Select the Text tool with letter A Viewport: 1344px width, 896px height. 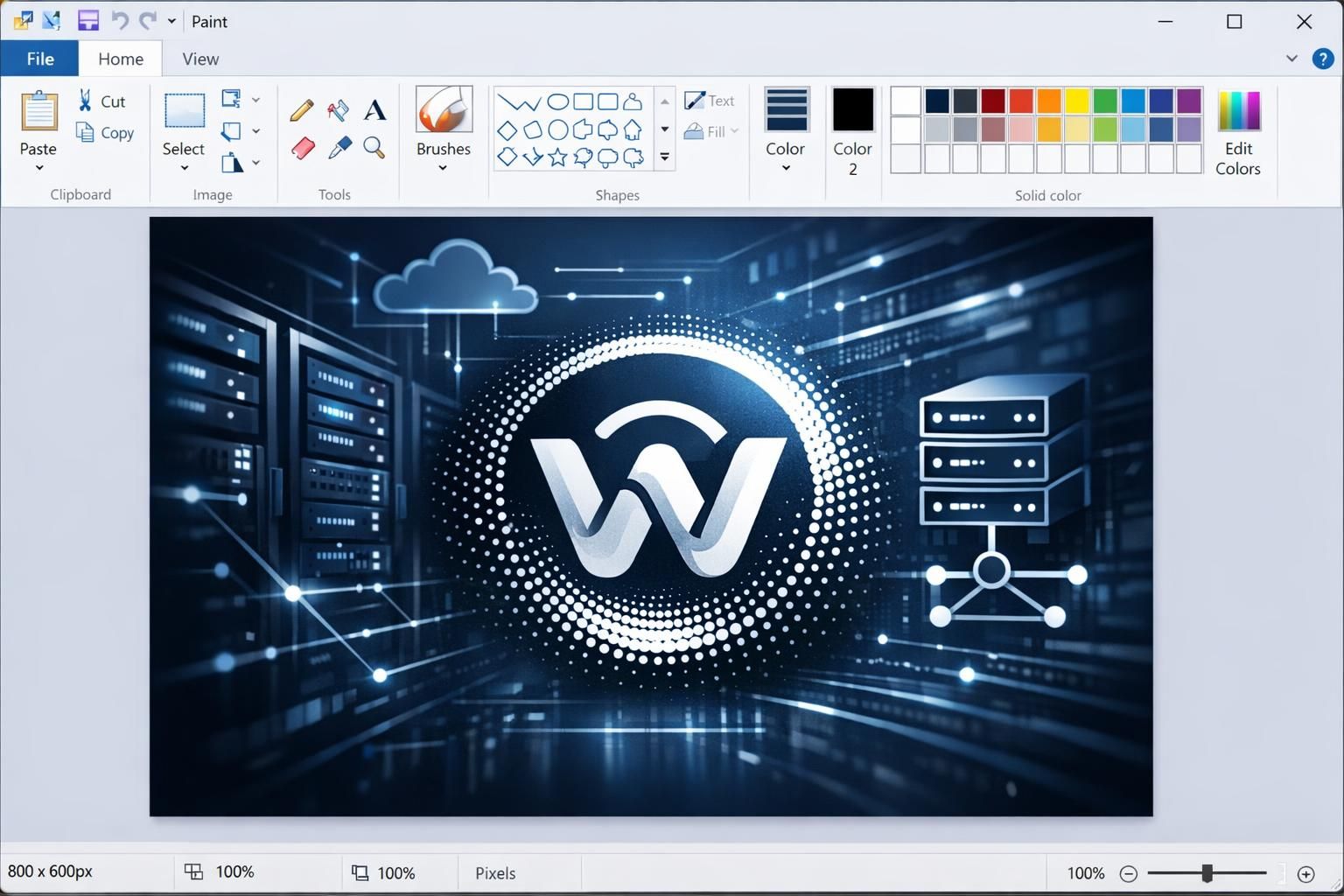(x=374, y=110)
